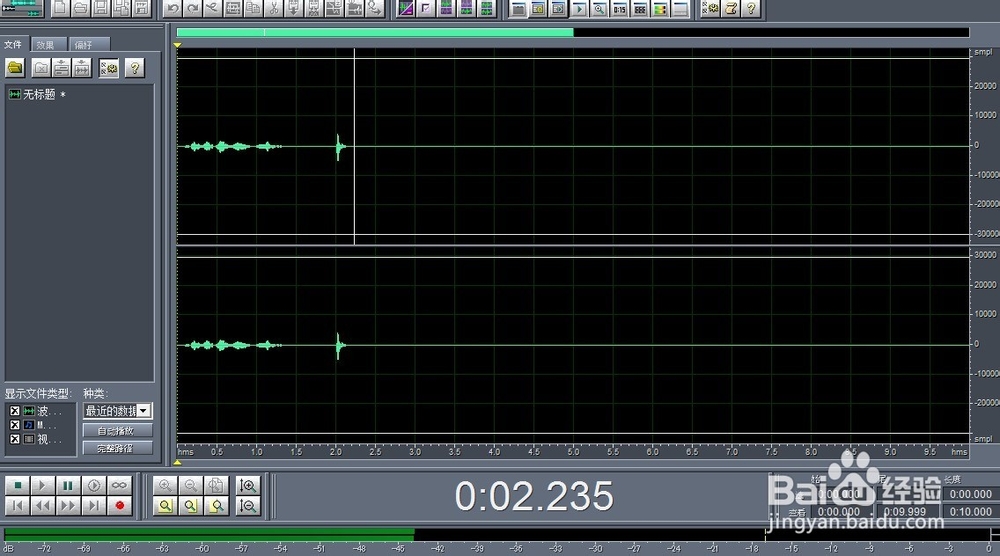Click the help question mark in file panel

point(135,68)
